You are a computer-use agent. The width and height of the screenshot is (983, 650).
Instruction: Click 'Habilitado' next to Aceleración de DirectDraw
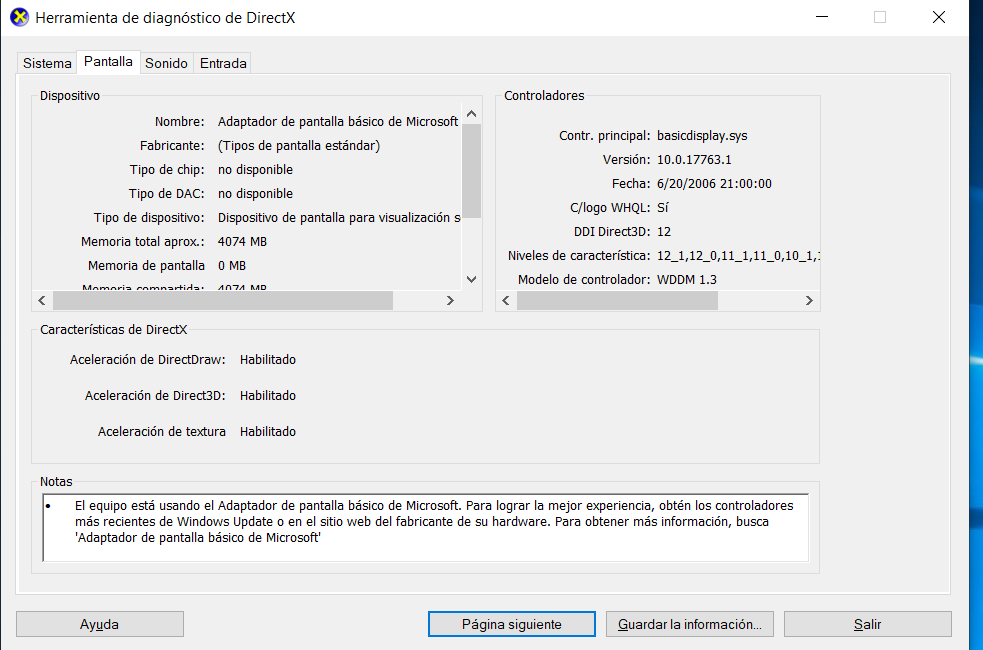coord(268,360)
